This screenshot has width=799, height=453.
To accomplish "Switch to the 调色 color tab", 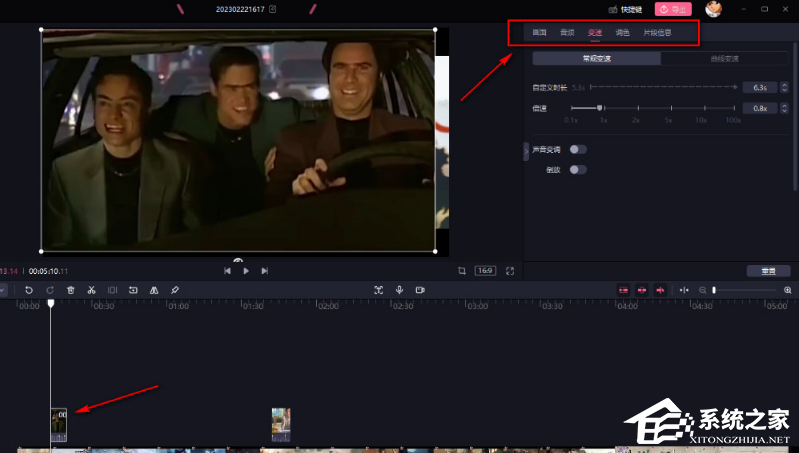I will tap(622, 33).
